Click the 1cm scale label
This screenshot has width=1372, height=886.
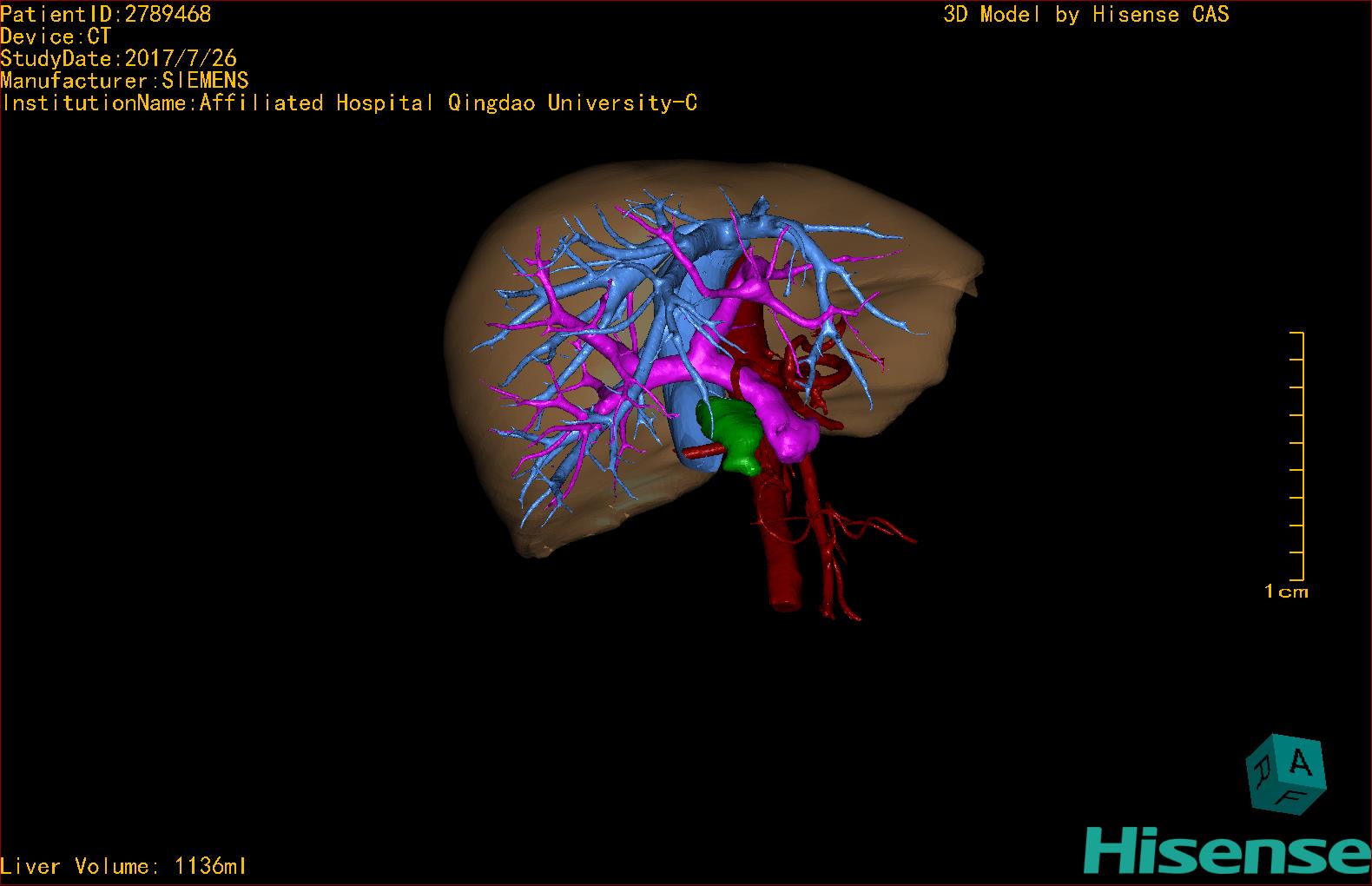point(1286,592)
